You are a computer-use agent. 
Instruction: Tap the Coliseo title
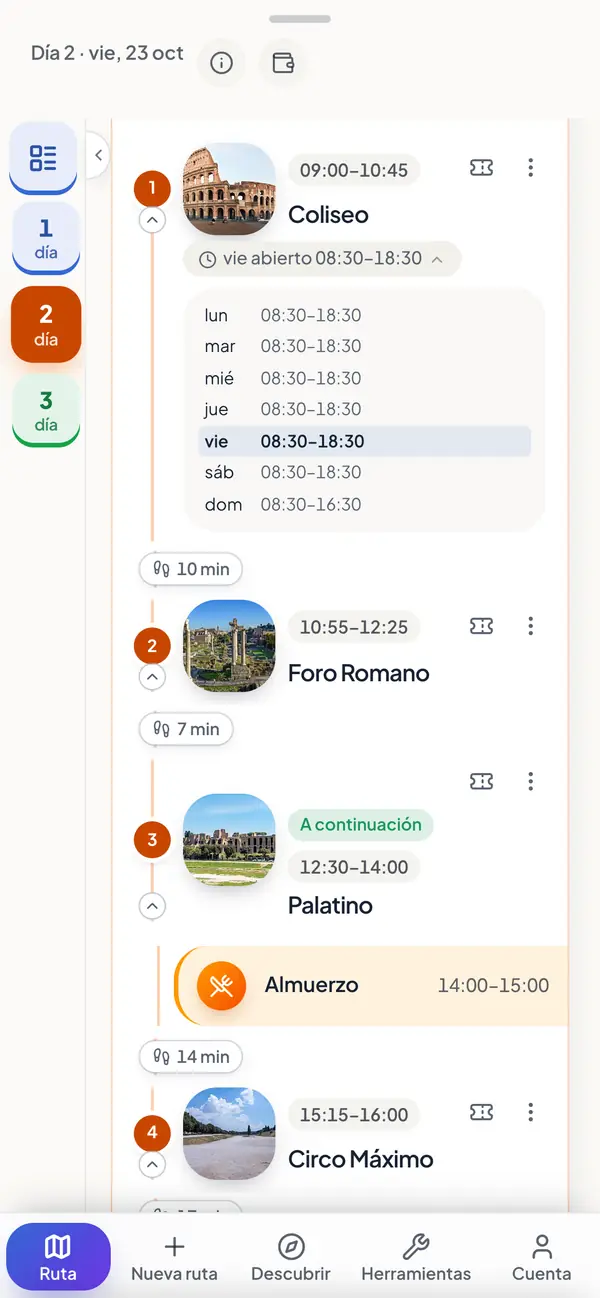coord(328,215)
